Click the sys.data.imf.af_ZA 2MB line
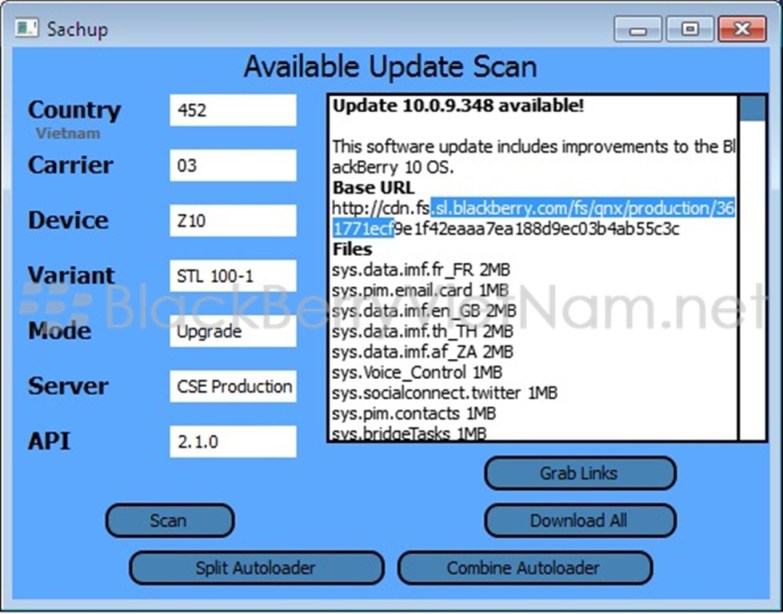This screenshot has width=783, height=614. (x=422, y=352)
